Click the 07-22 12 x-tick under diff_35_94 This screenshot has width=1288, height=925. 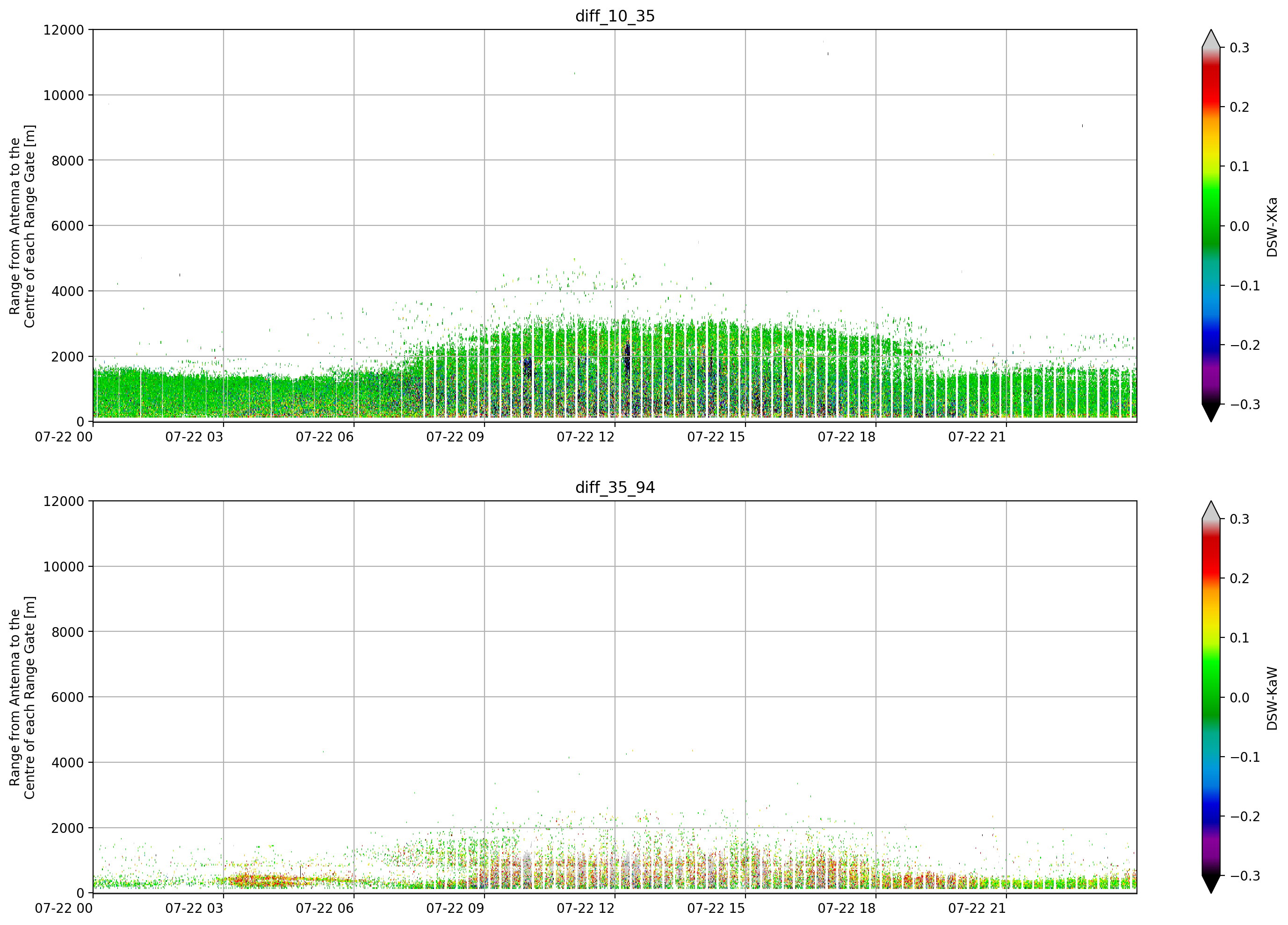click(x=586, y=908)
